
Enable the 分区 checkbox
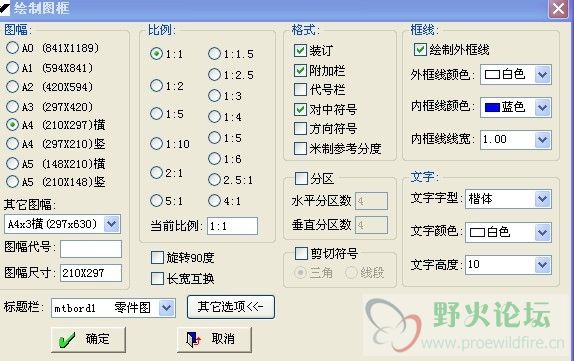(301, 179)
